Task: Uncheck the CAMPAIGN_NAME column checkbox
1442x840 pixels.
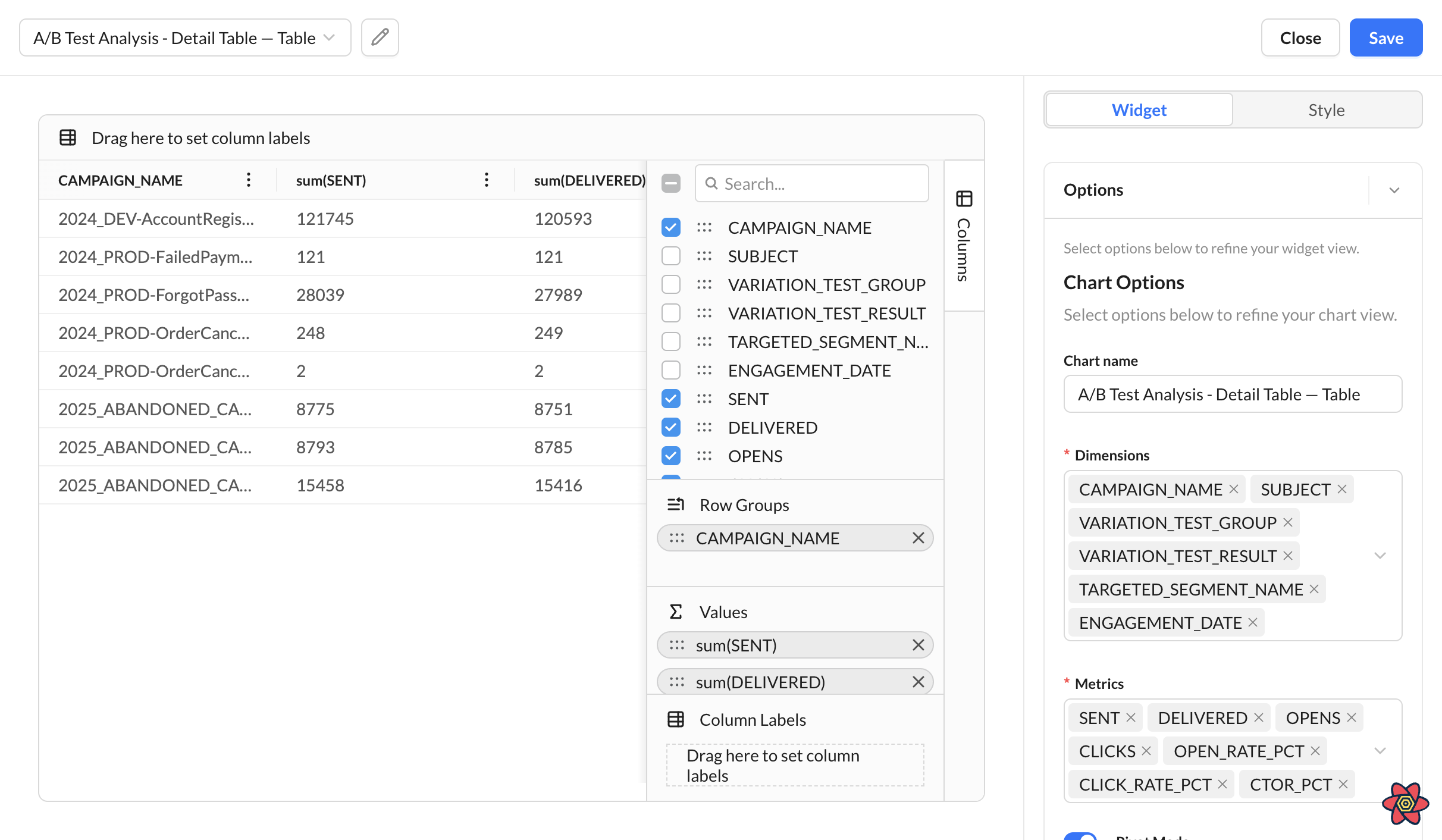Action: (x=671, y=227)
